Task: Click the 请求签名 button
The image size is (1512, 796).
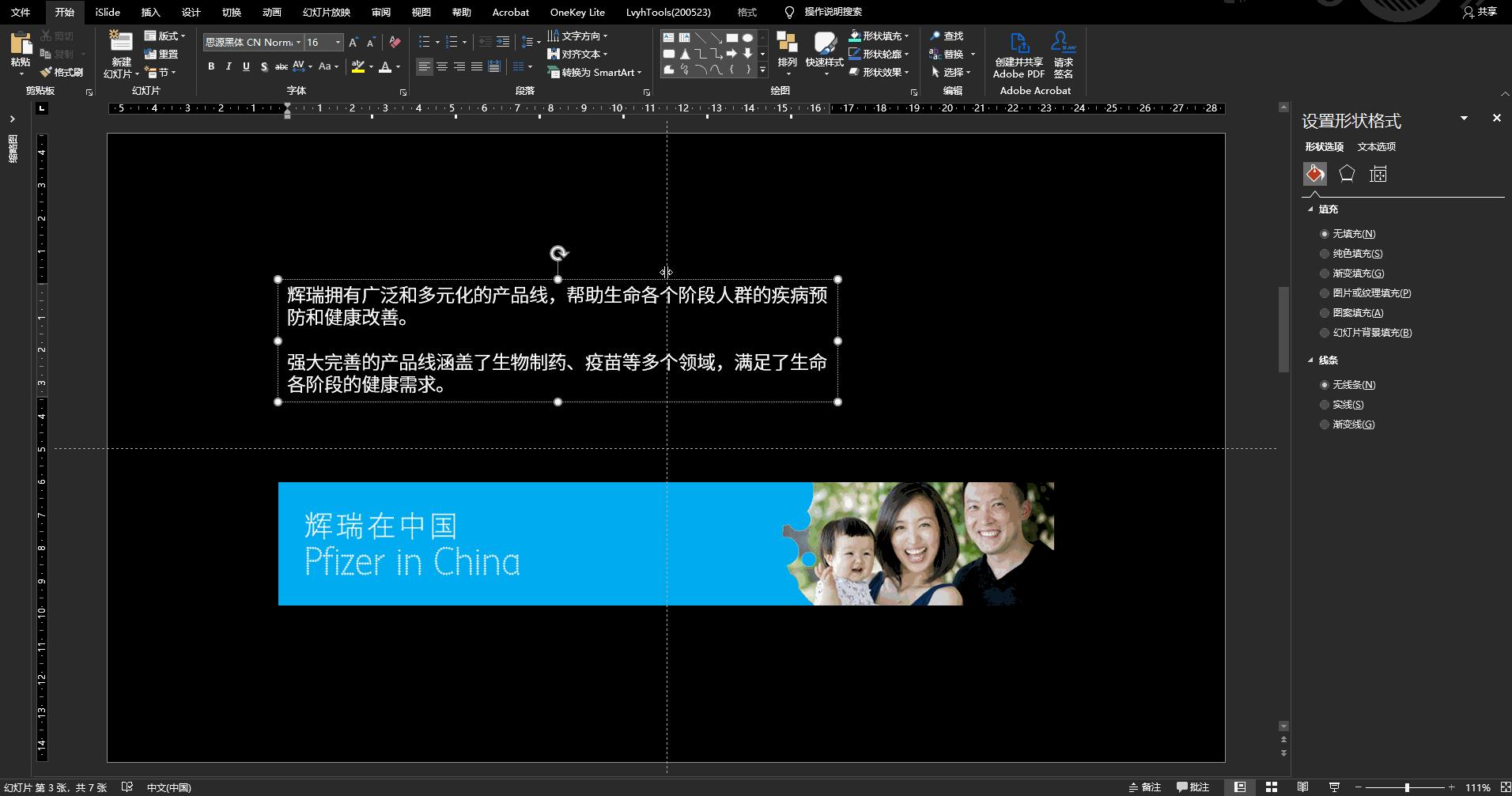Action: point(1063,53)
